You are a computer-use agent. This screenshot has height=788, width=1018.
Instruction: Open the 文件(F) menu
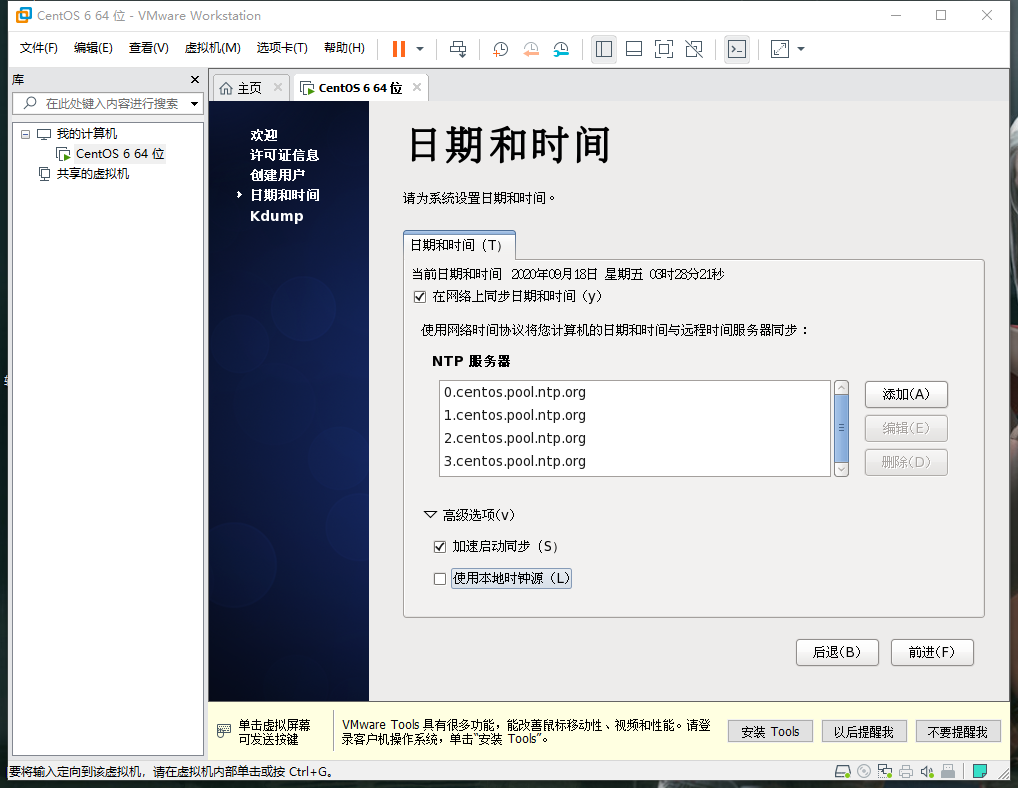point(38,48)
